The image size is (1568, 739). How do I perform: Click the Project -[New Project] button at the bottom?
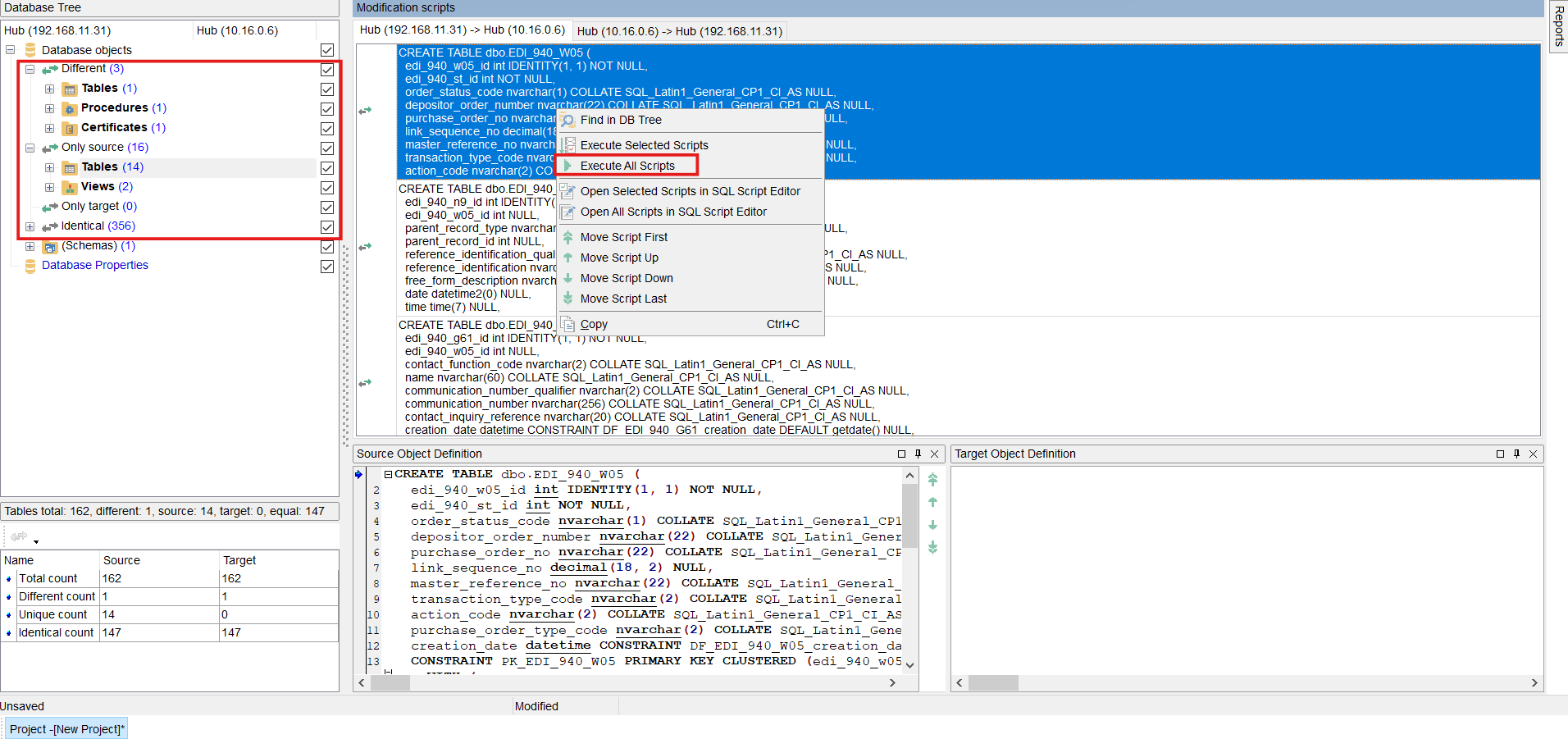coord(66,728)
